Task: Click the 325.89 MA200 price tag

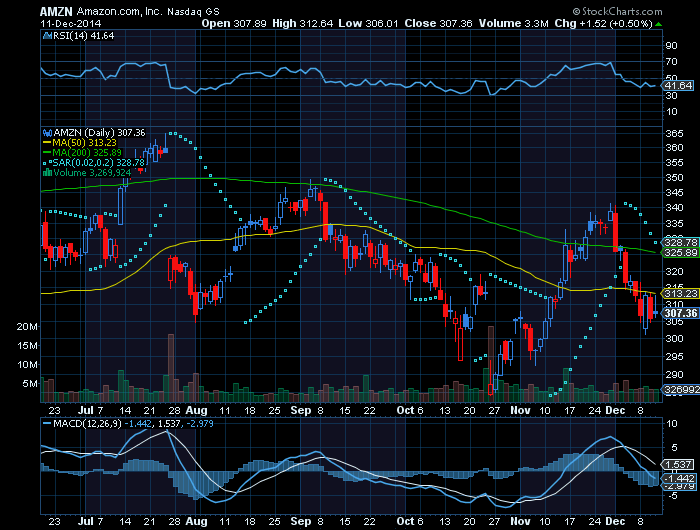Action: pyautogui.click(x=681, y=253)
